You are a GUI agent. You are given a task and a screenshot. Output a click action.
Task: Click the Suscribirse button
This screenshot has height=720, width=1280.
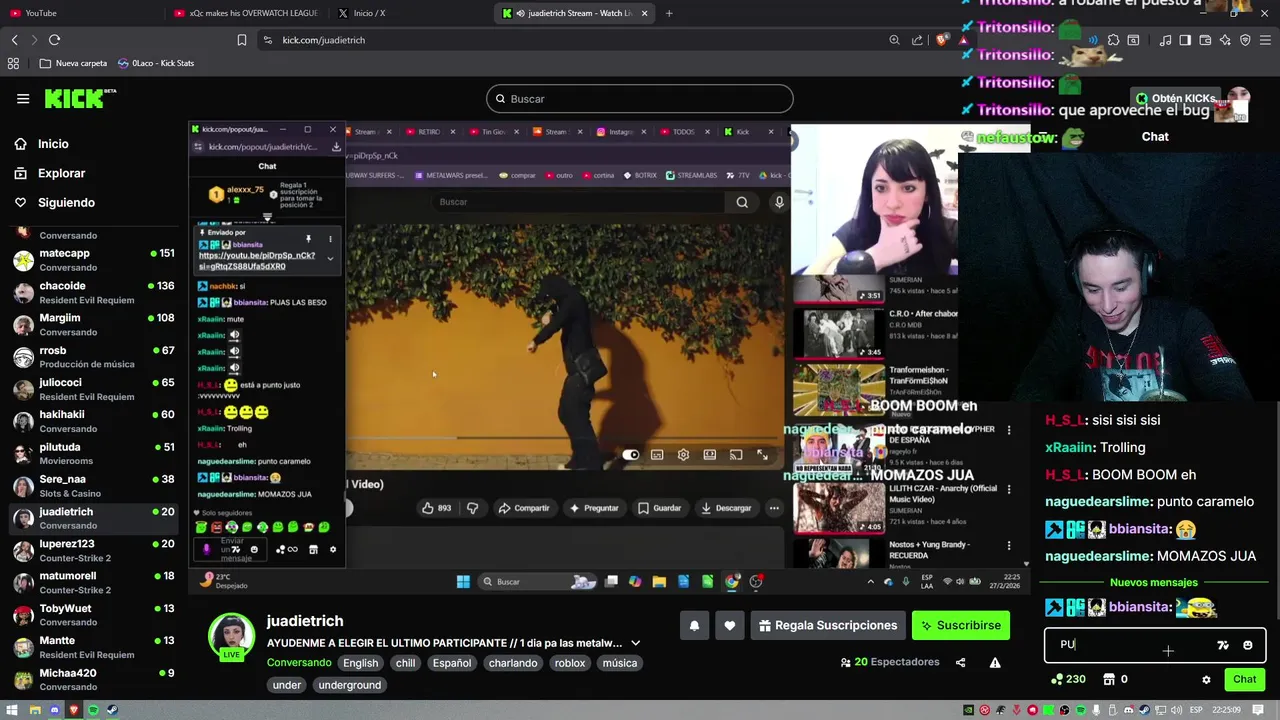(x=961, y=625)
